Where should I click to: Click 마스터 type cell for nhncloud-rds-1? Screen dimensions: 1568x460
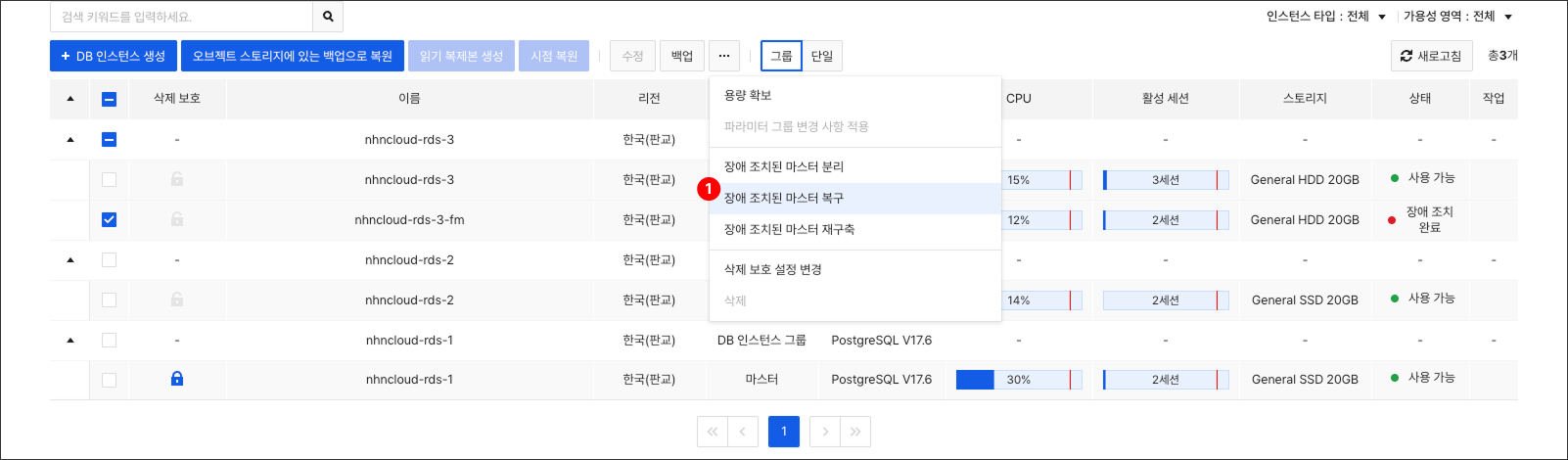tap(761, 380)
